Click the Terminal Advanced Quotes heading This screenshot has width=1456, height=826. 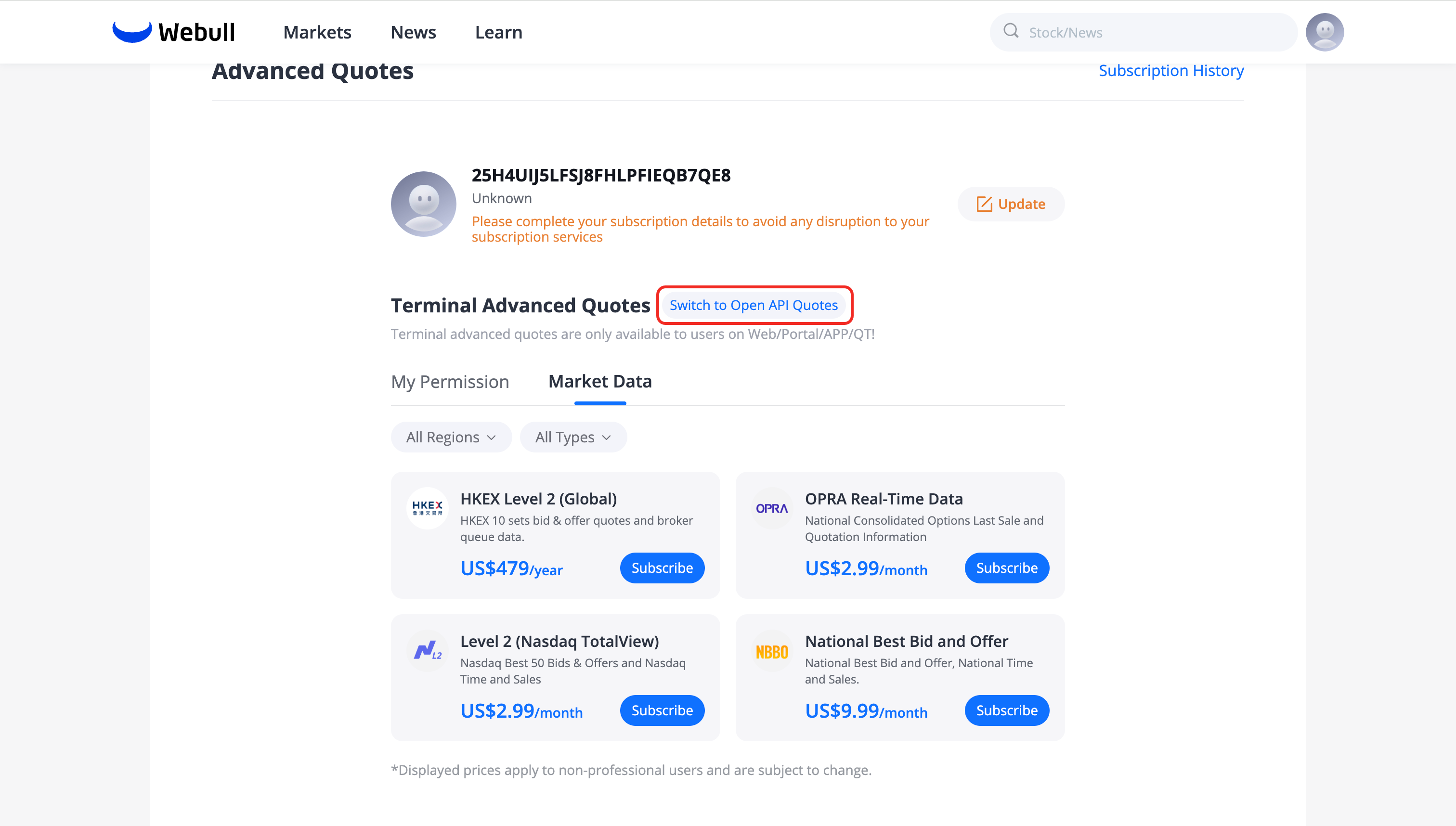pyautogui.click(x=520, y=305)
